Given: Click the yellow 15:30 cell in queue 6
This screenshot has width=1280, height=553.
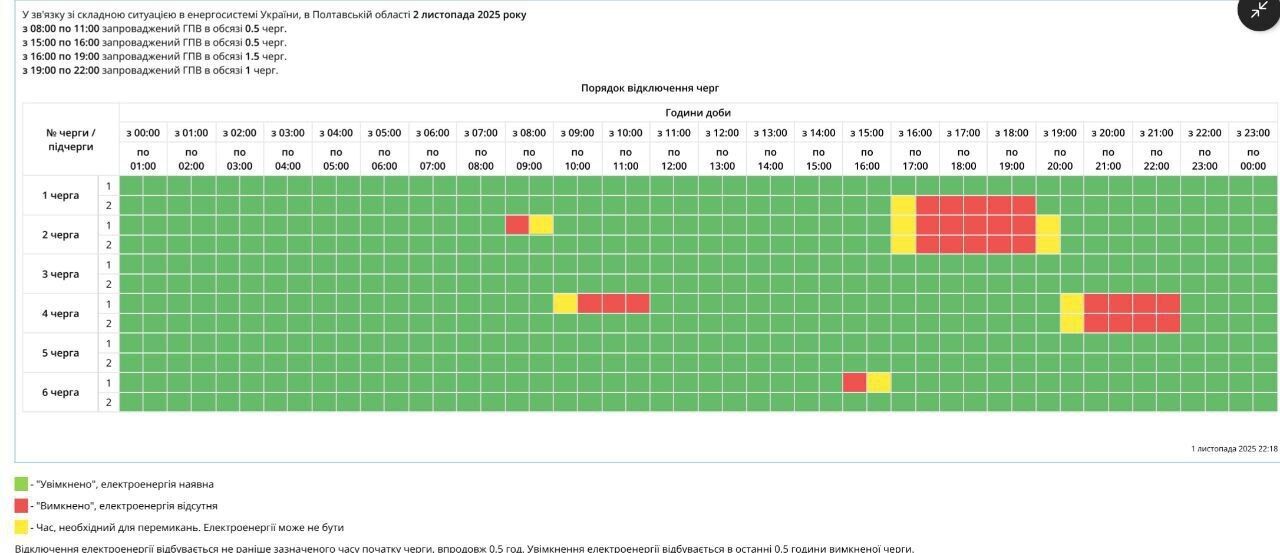Looking at the screenshot, I should [878, 382].
